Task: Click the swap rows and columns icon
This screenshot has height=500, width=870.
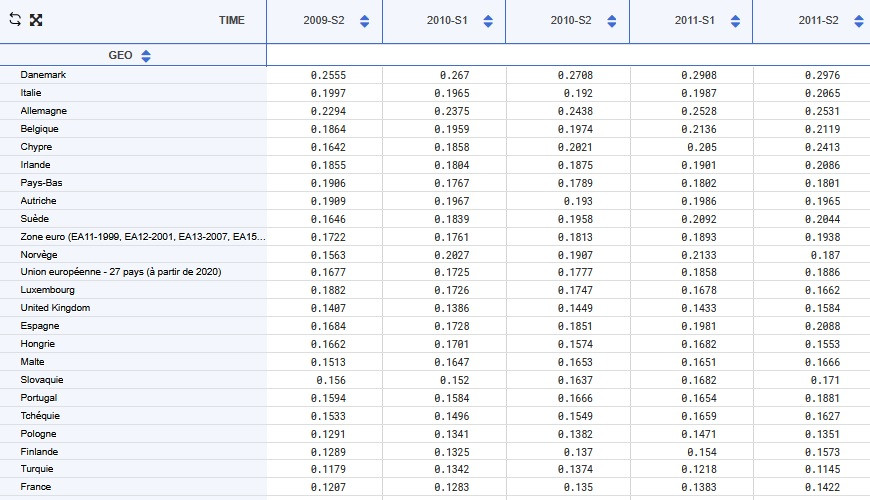Action: [x=15, y=19]
